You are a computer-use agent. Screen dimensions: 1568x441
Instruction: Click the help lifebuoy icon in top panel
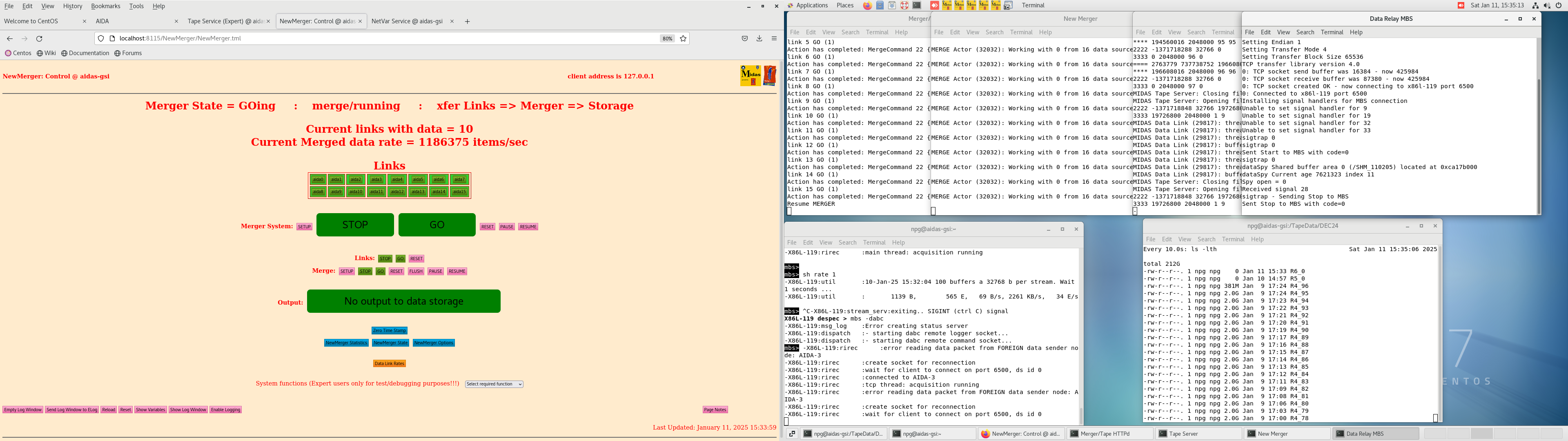point(904,5)
